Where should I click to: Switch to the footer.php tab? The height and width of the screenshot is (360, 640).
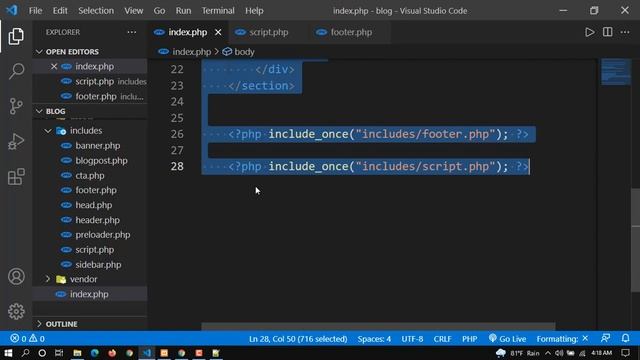pos(351,32)
